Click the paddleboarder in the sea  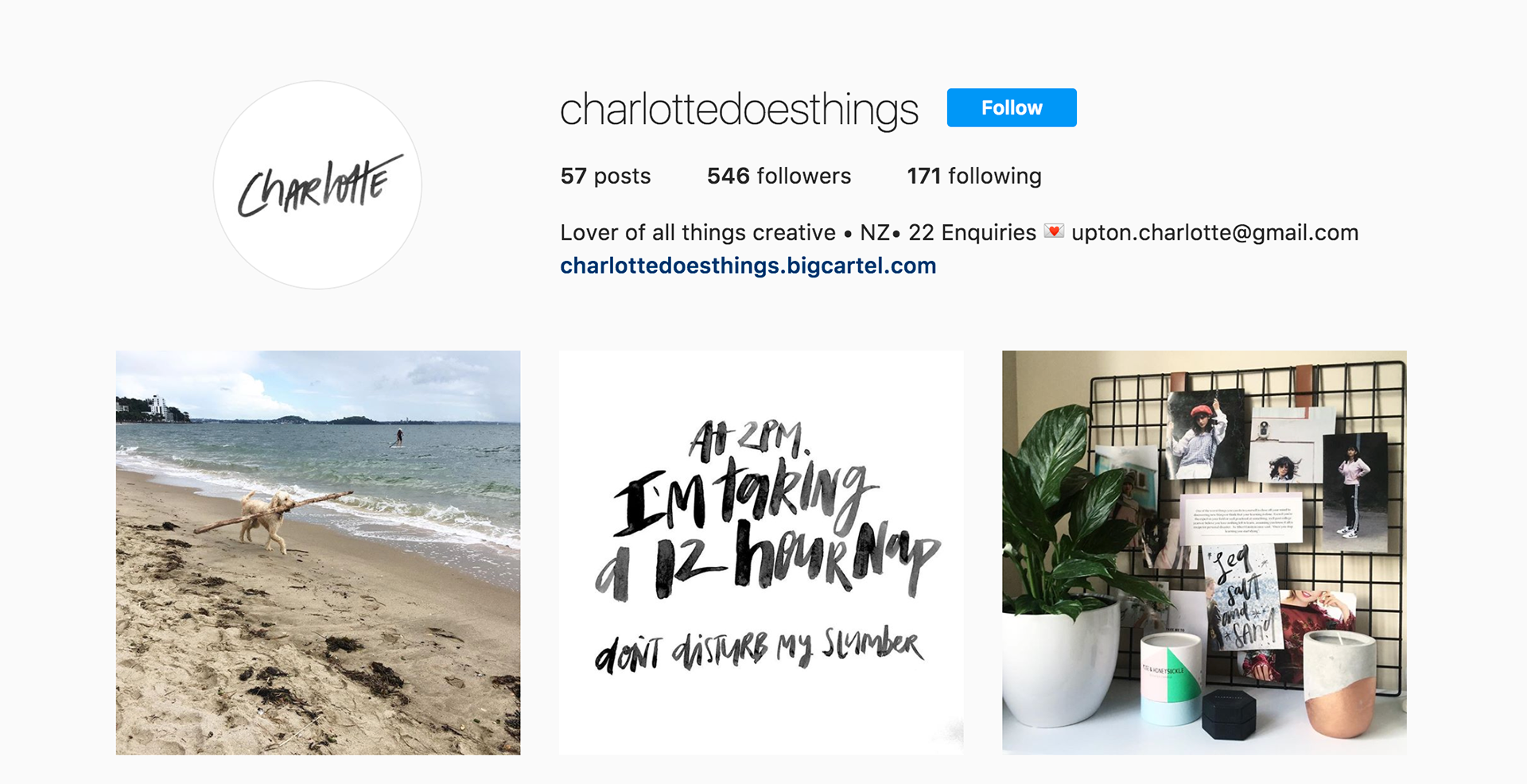pyautogui.click(x=398, y=437)
